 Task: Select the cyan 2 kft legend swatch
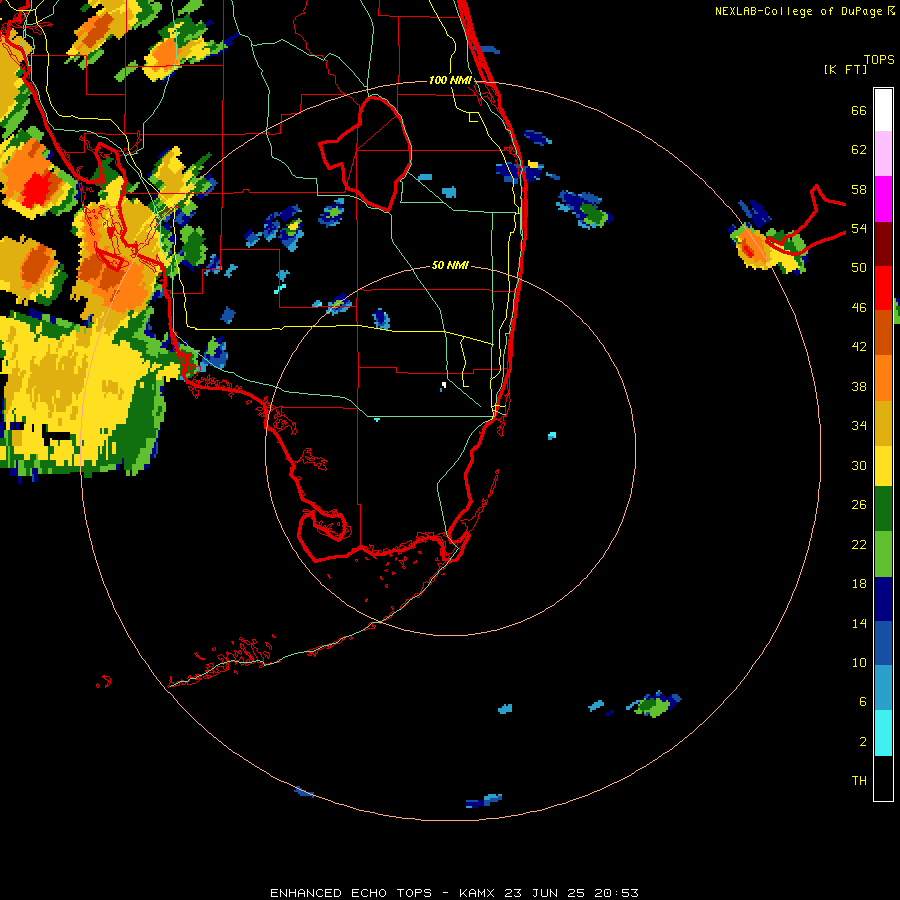[x=883, y=733]
